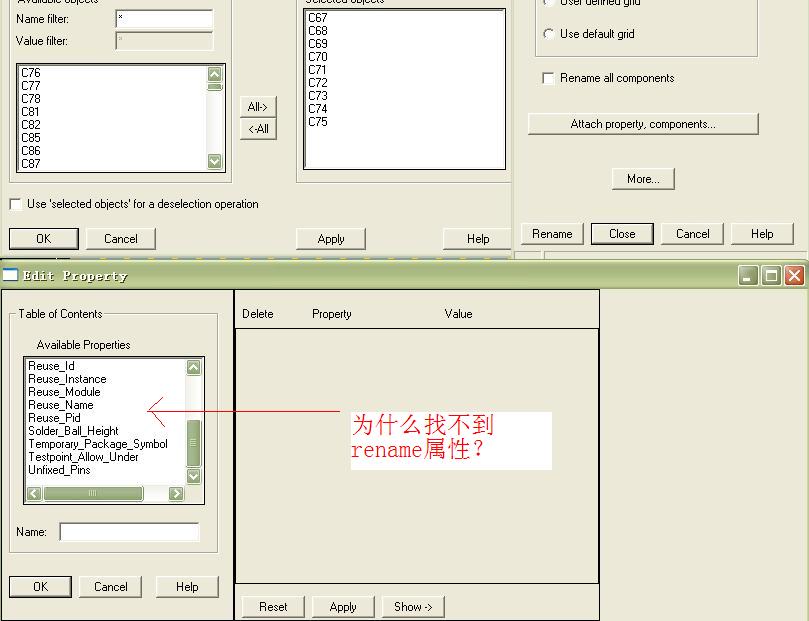Image resolution: width=809 pixels, height=621 pixels.
Task: Select Temporary_Package_Symbol property
Action: click(98, 444)
